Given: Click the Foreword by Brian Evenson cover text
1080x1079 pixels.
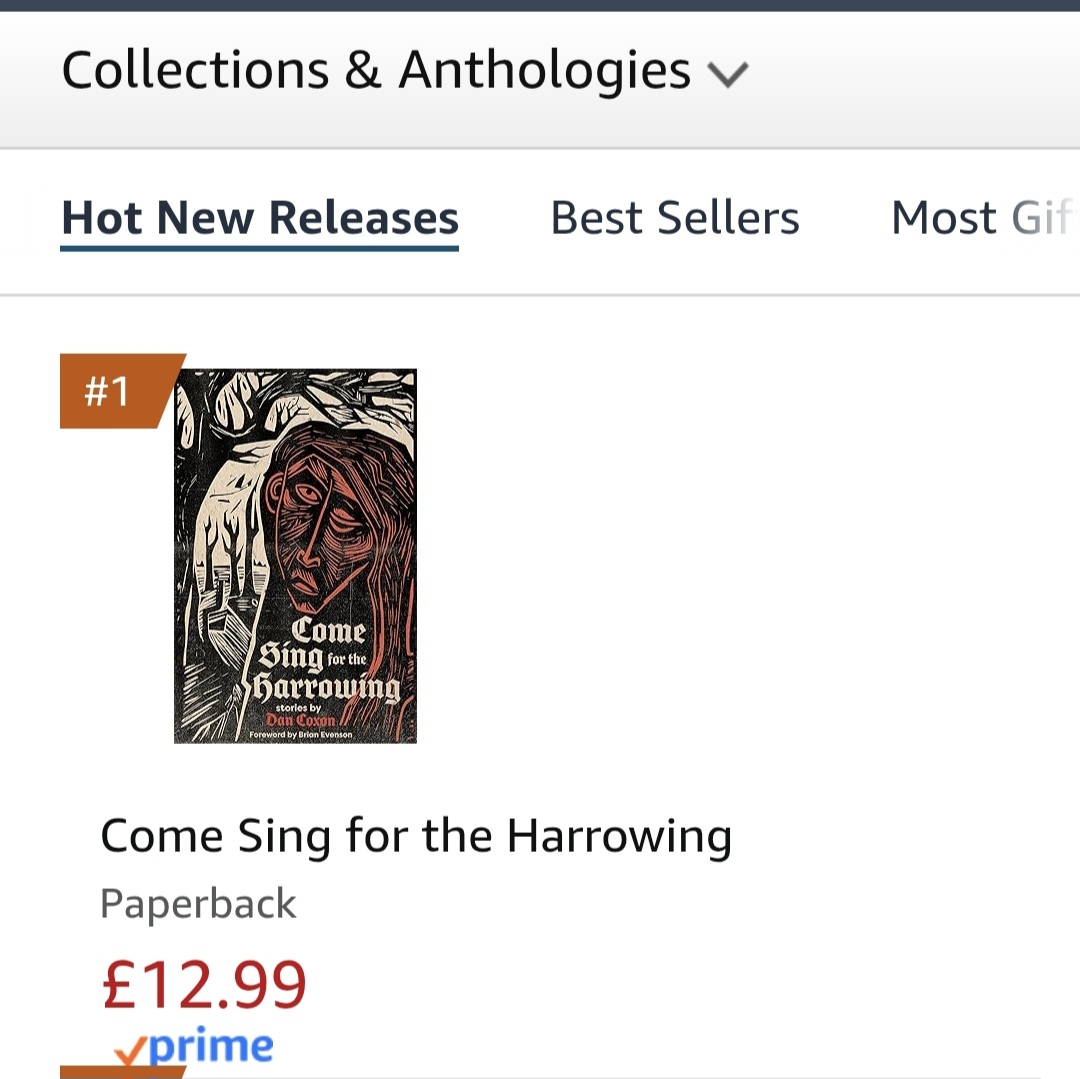Looking at the screenshot, I should coord(300,734).
